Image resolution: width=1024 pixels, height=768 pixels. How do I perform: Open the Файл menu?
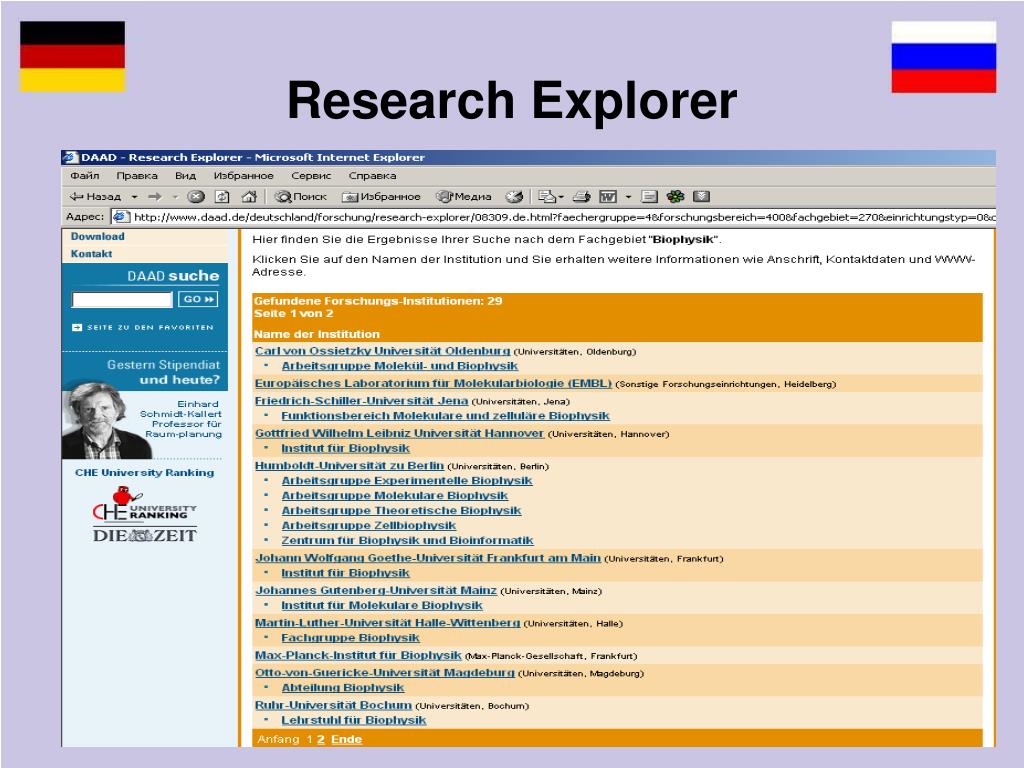click(85, 176)
